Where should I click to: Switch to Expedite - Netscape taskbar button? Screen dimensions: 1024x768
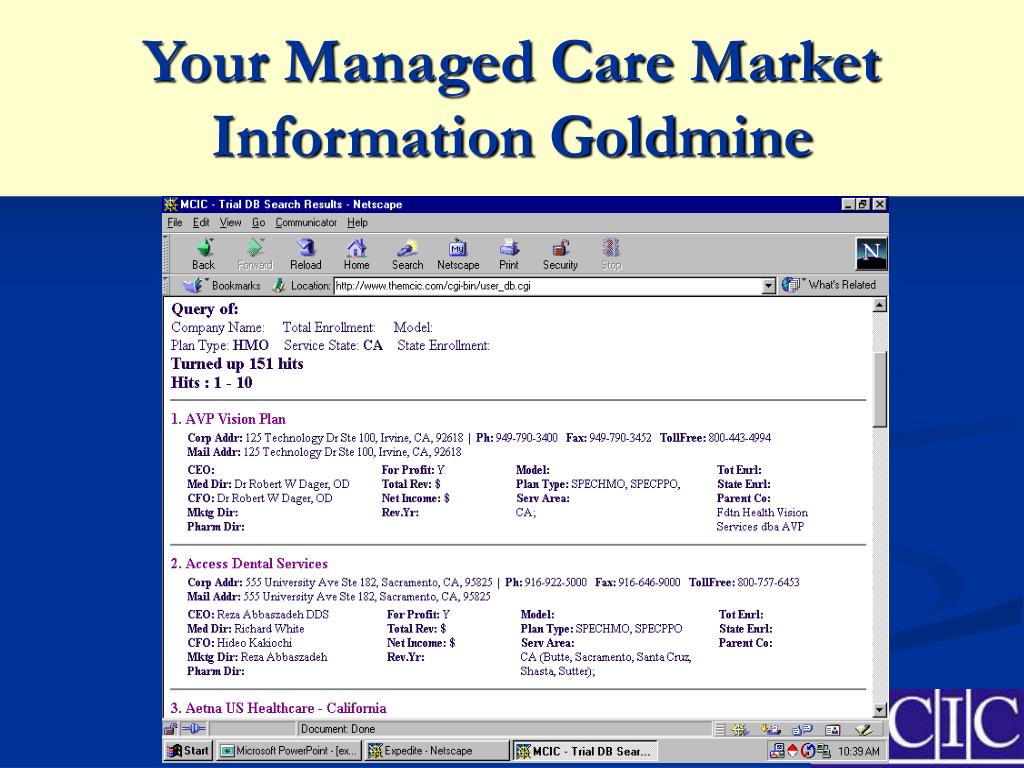pyautogui.click(x=436, y=750)
